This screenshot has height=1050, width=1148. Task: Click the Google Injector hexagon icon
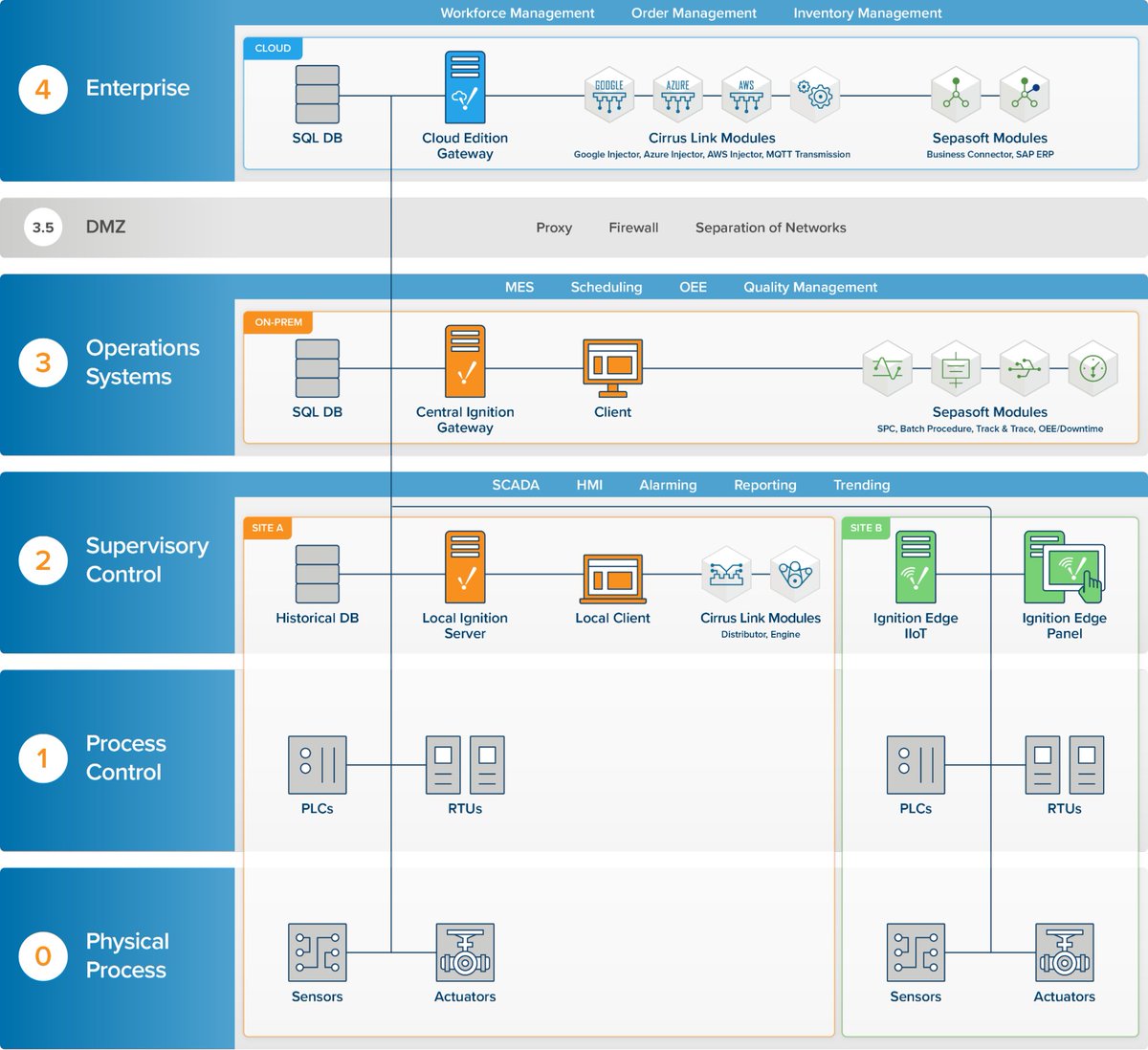tap(609, 95)
